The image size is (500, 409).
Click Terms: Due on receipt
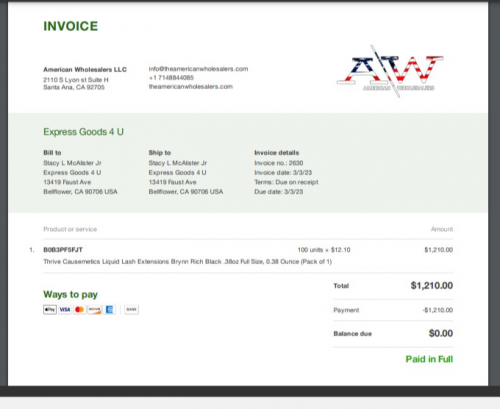tap(286, 182)
